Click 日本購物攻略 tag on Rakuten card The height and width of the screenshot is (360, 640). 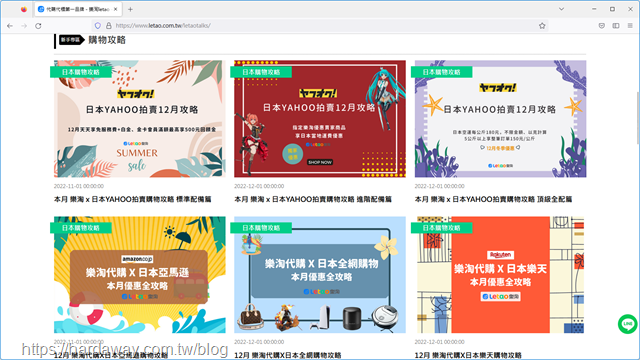point(442,228)
